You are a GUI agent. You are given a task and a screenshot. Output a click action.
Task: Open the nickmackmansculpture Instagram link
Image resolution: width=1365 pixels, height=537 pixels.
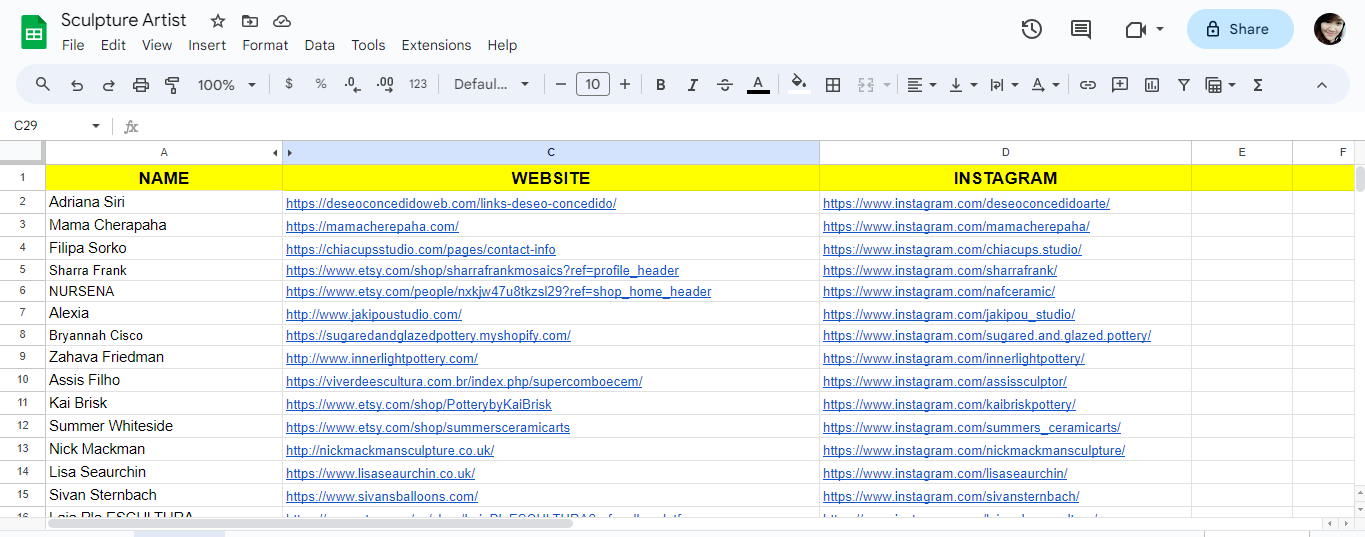tap(974, 451)
